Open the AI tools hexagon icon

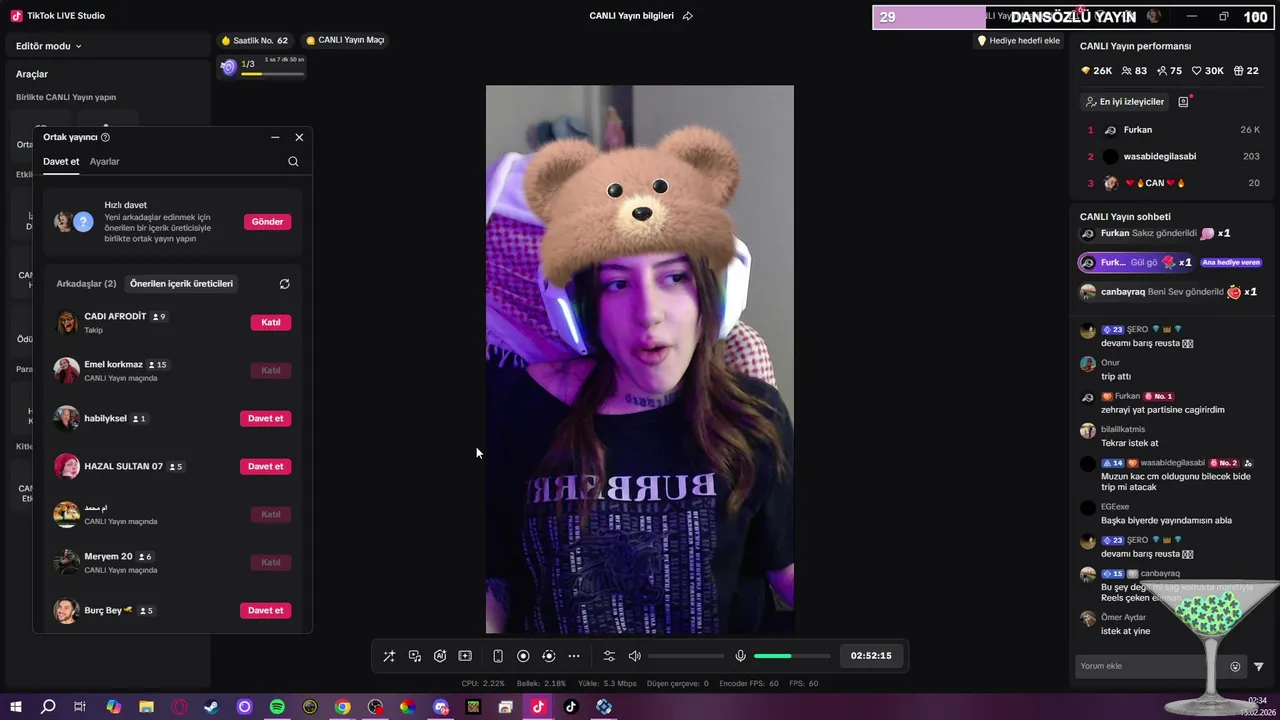point(440,656)
